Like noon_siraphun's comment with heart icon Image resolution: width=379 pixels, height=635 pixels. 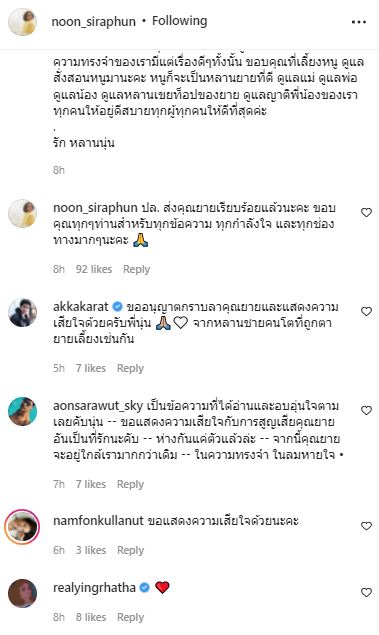[366, 213]
